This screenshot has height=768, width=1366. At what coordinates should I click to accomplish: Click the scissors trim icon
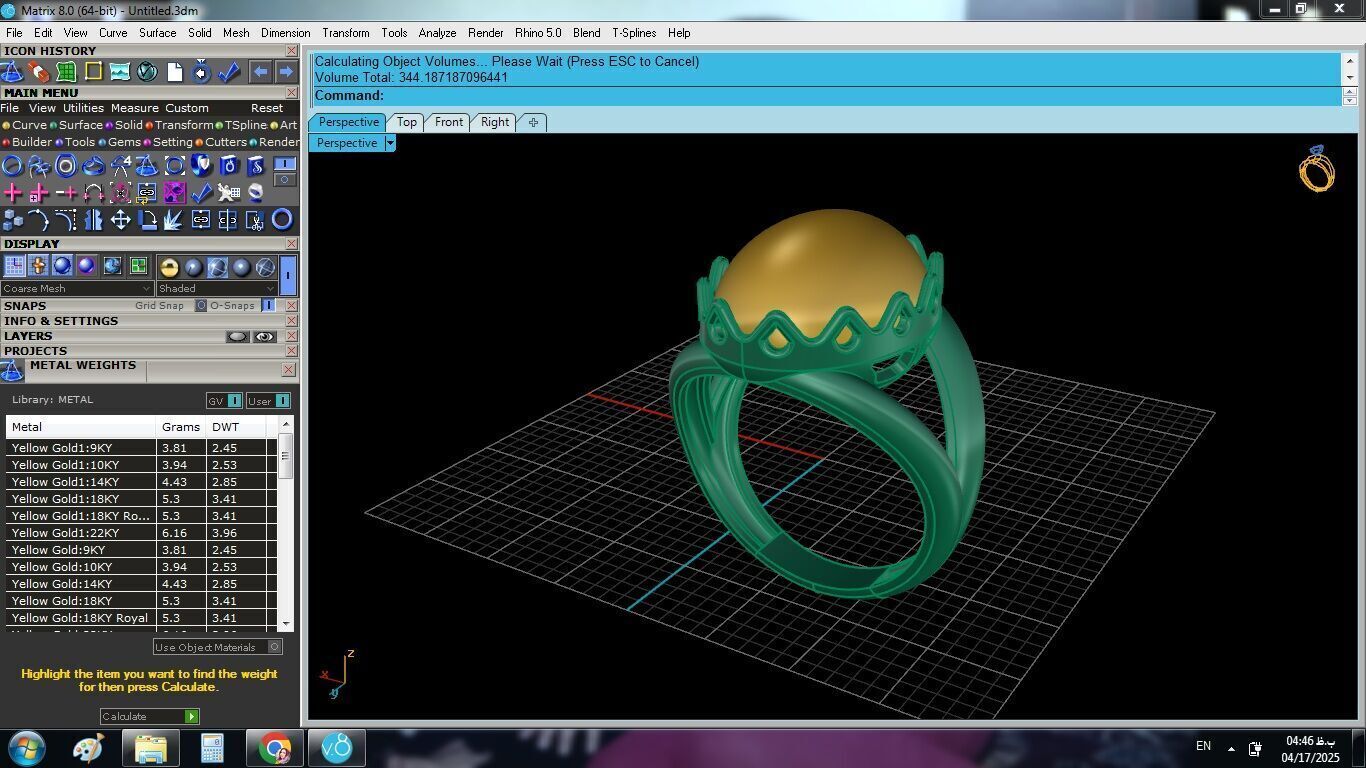[256, 219]
